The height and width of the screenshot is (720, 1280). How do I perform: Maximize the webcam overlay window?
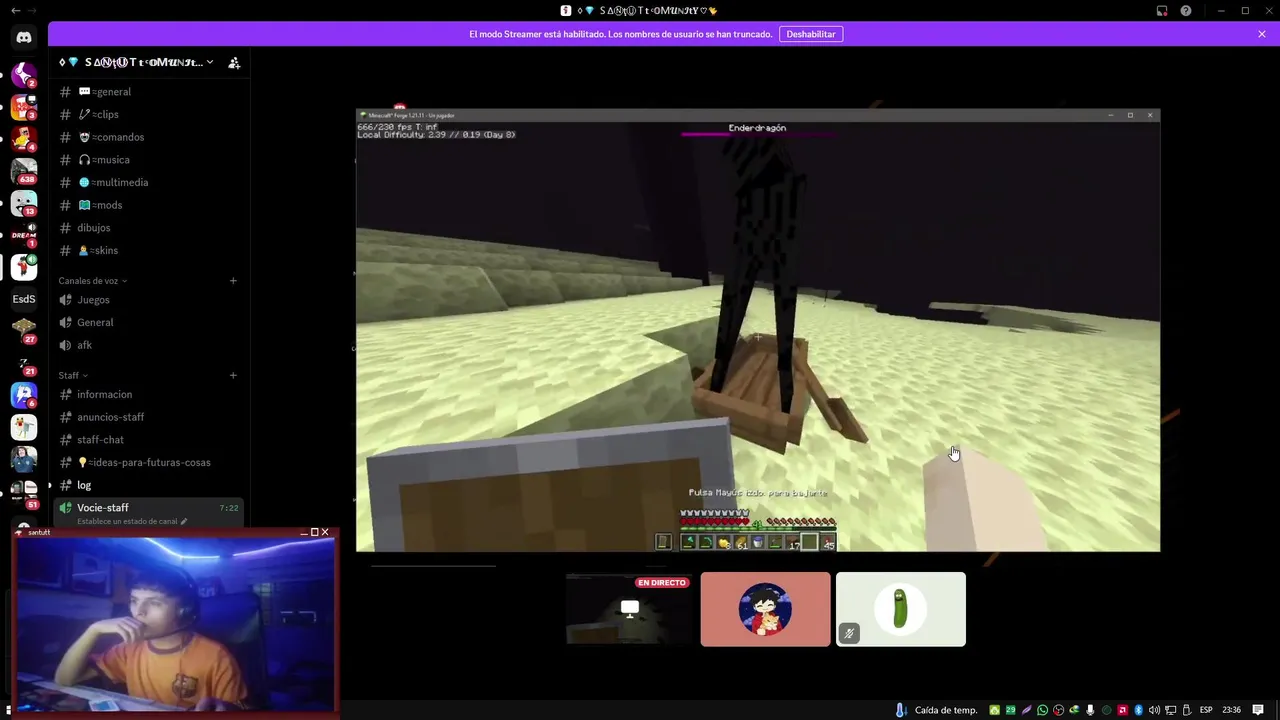(x=314, y=532)
